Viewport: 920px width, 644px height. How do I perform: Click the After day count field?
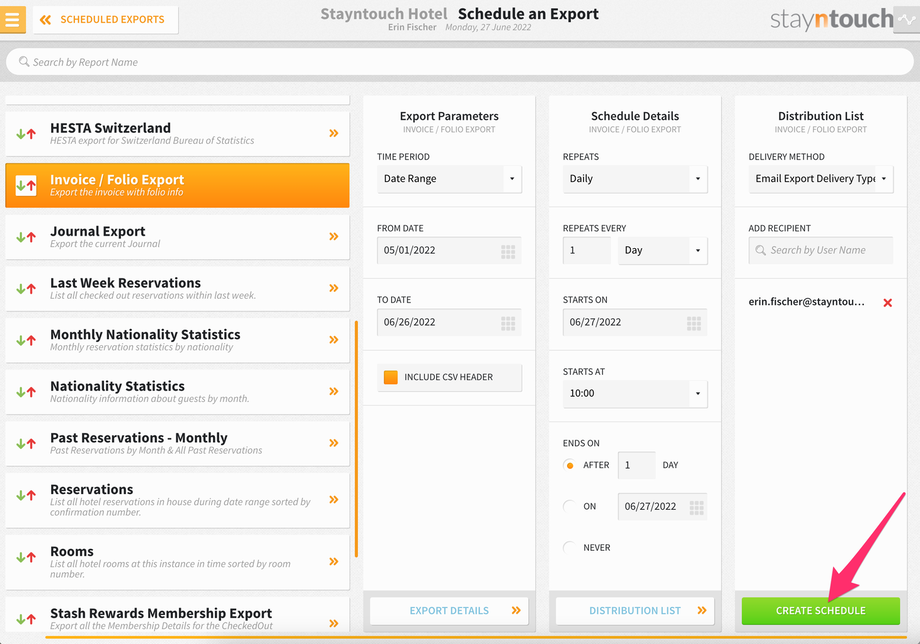coord(637,465)
